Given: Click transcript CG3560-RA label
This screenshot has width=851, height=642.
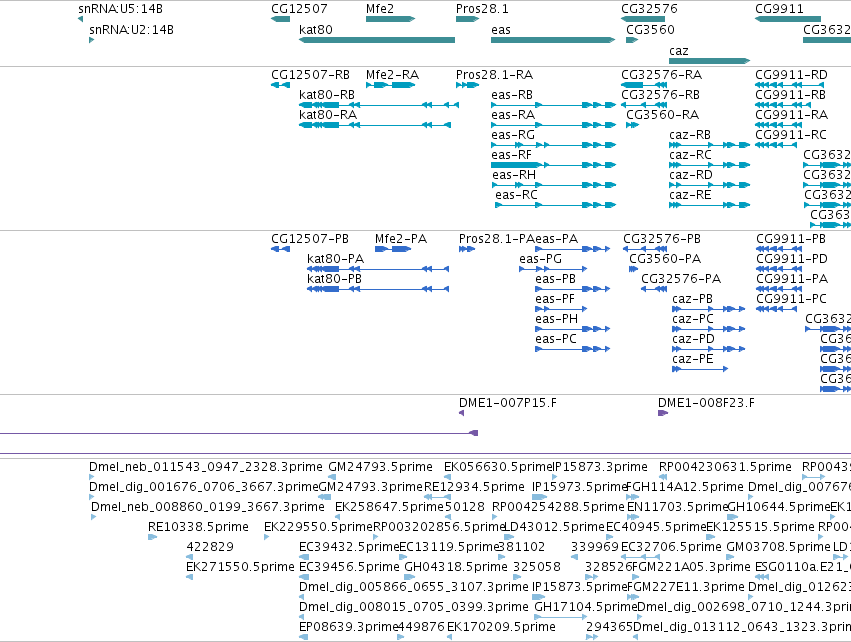Looking at the screenshot, I should [663, 115].
